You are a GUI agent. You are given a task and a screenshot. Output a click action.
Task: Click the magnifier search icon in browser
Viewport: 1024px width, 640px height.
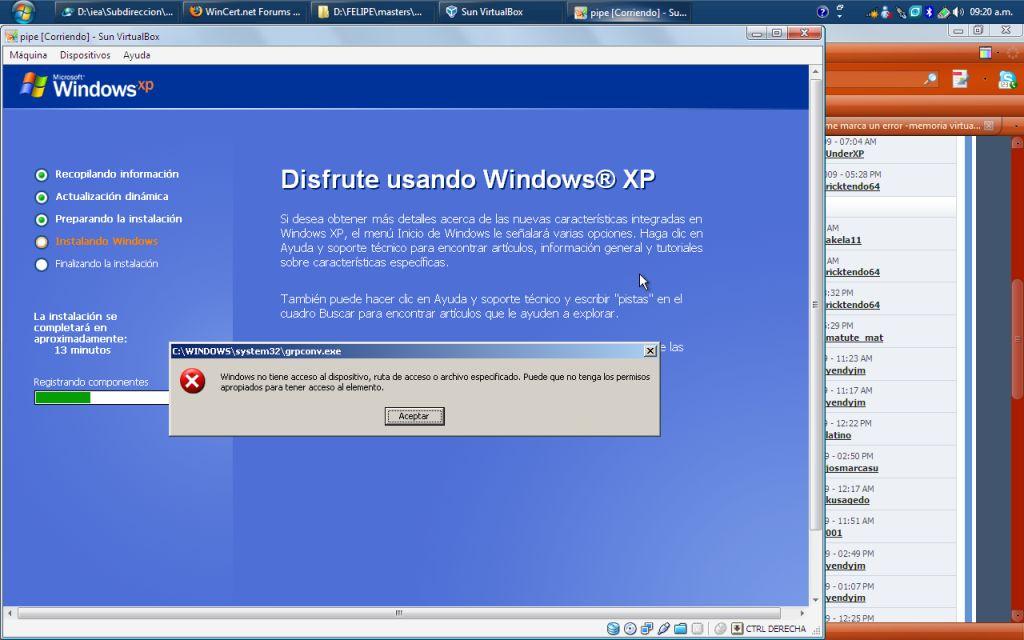click(931, 79)
